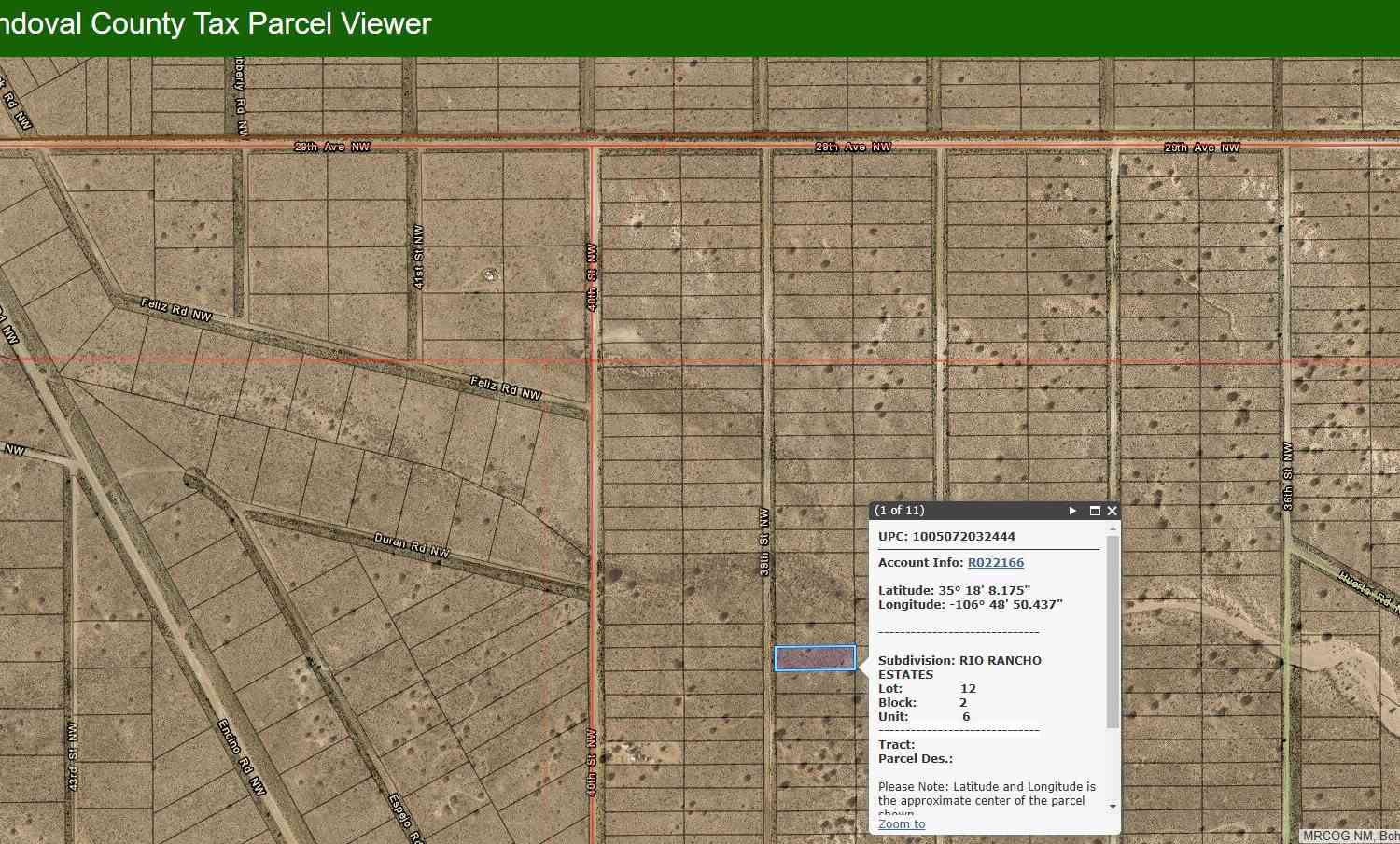Viewport: 1400px width, 844px height.
Task: Click the Subdivision: RIO RANCHO ESTATES text
Action: coord(959,667)
